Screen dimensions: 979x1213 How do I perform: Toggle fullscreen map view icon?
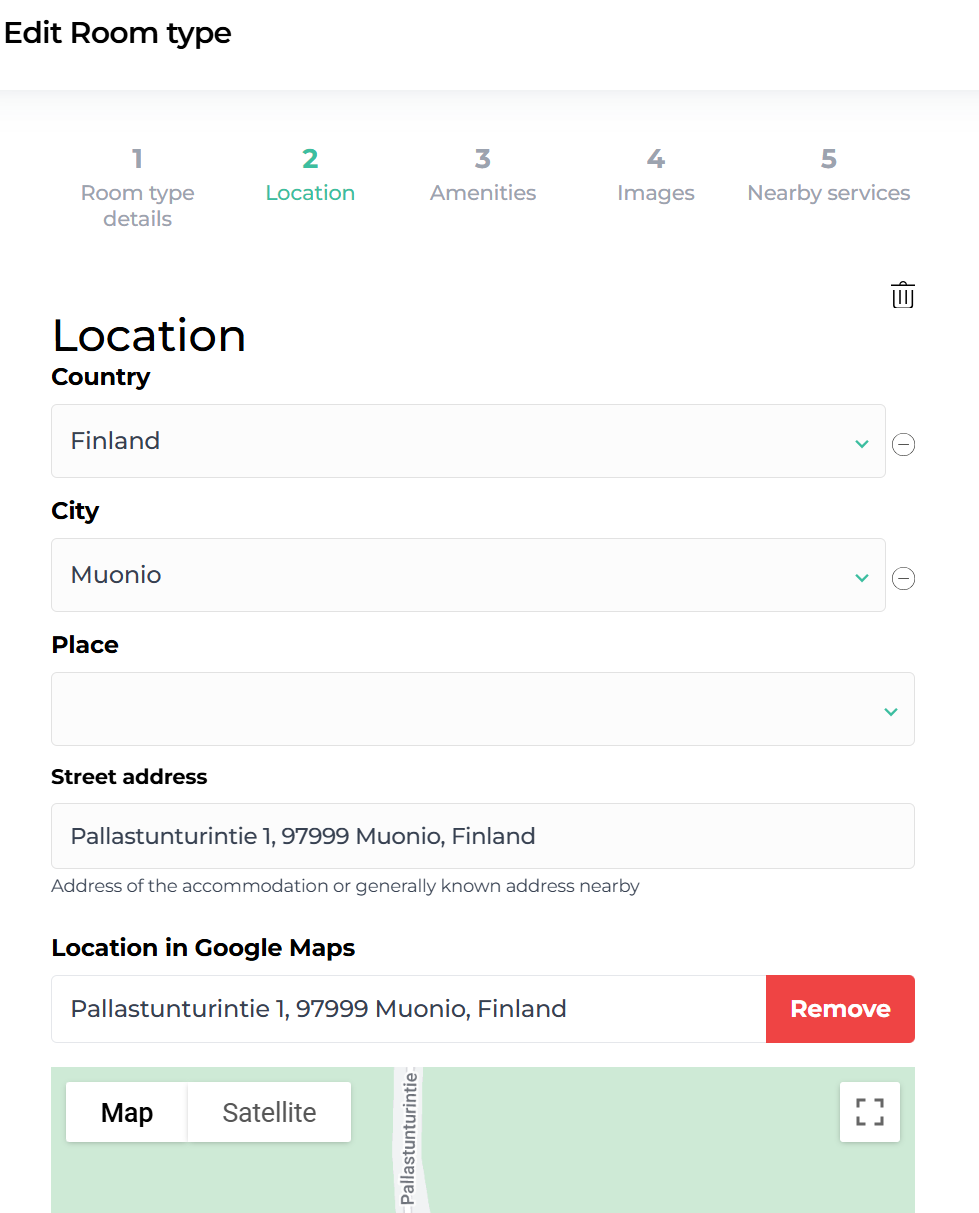point(870,1112)
